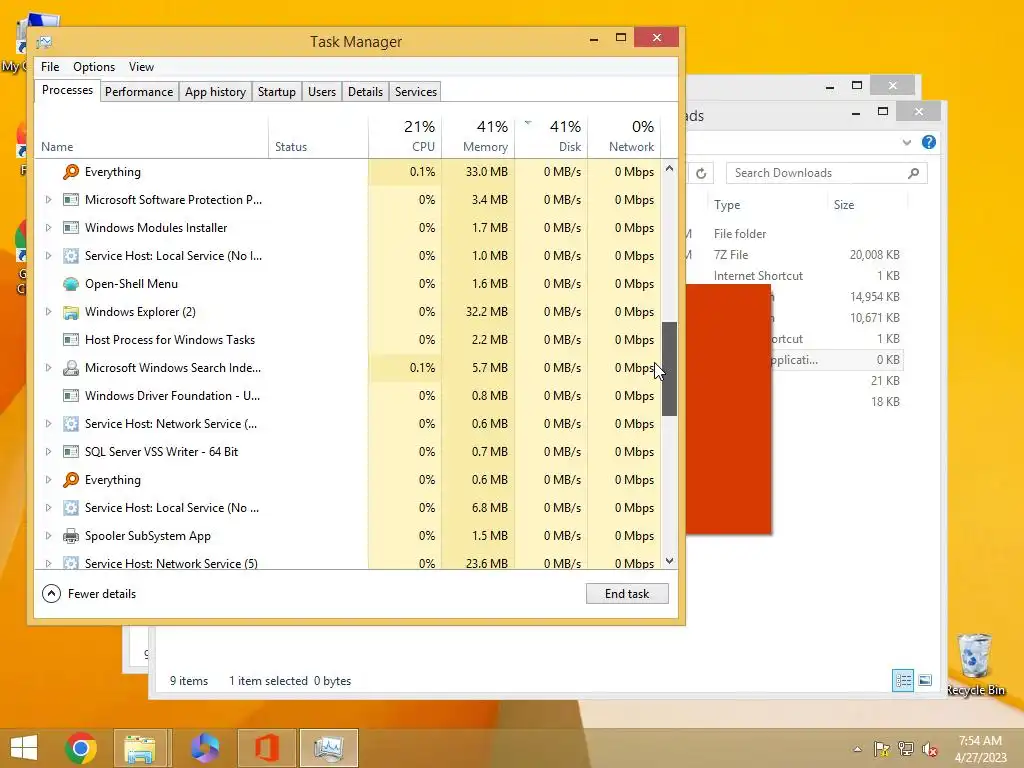Switch to the Performance tab

pyautogui.click(x=139, y=91)
